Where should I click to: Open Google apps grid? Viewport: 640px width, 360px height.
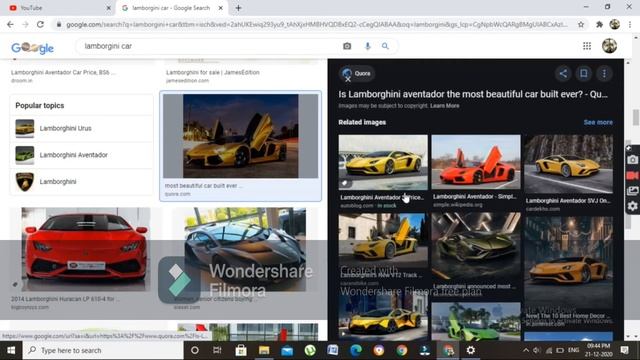pyautogui.click(x=587, y=46)
